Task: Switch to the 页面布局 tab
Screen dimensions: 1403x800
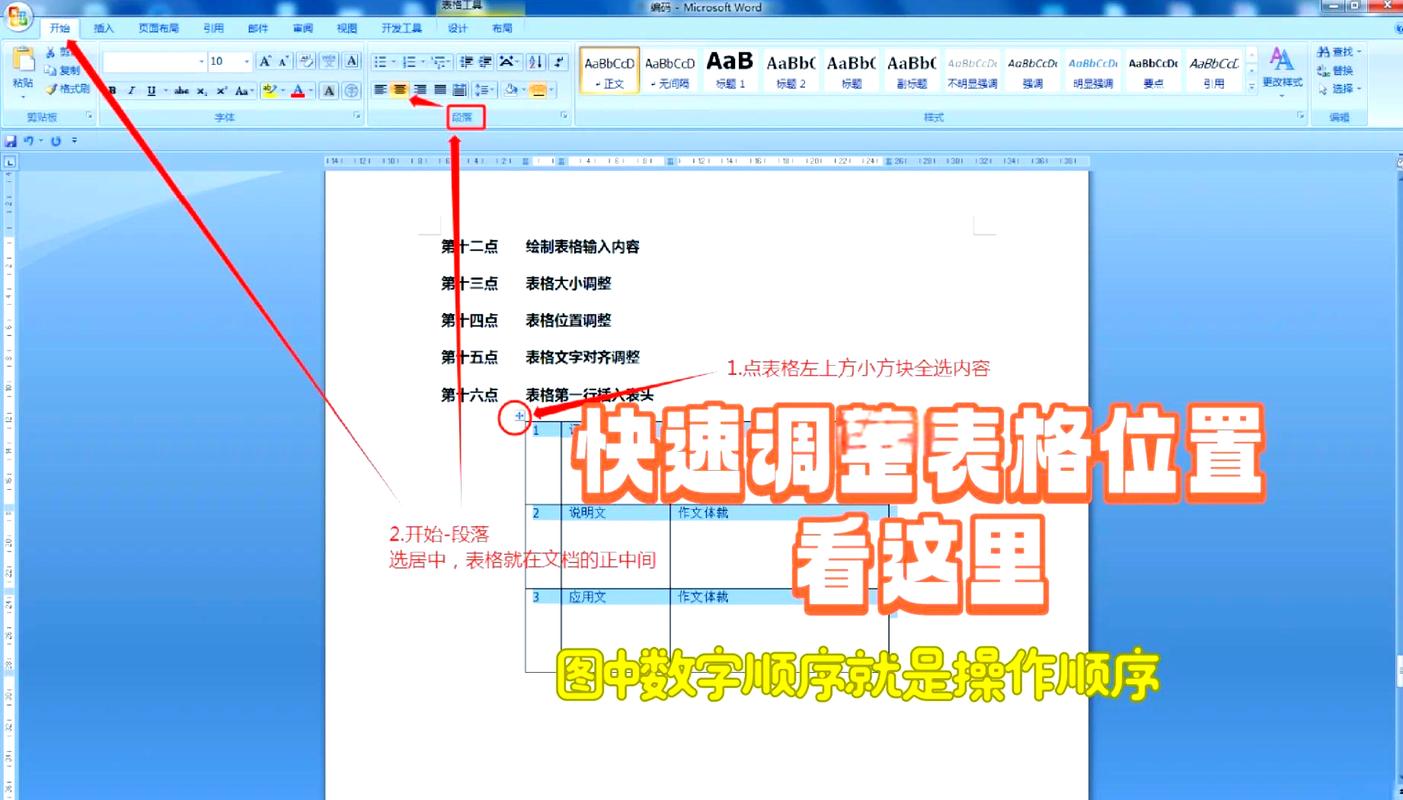Action: click(x=159, y=29)
